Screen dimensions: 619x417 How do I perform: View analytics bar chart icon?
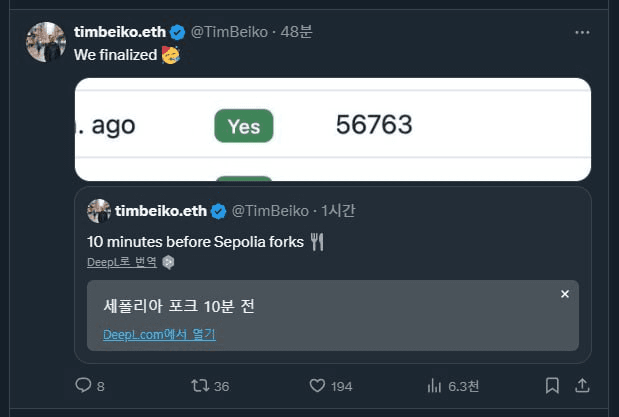point(434,385)
